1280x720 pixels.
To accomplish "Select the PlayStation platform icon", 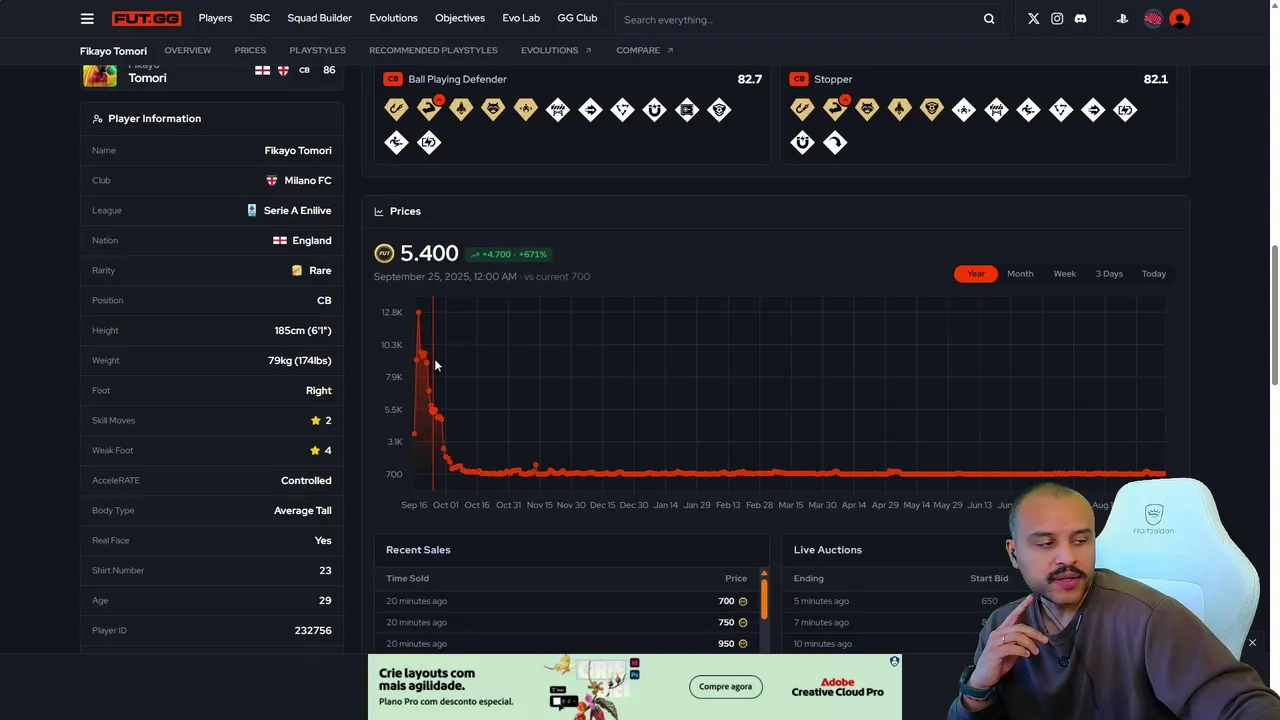I will click(x=1122, y=19).
